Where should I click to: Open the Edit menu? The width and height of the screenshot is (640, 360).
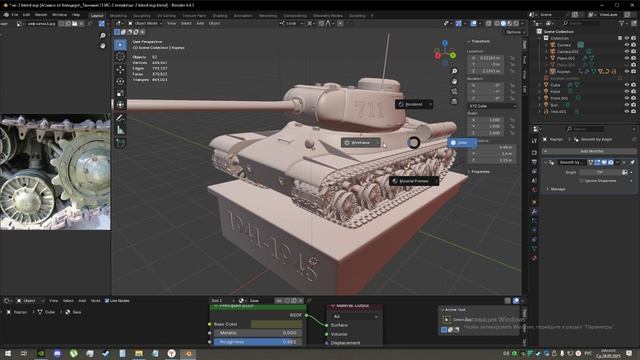point(26,15)
